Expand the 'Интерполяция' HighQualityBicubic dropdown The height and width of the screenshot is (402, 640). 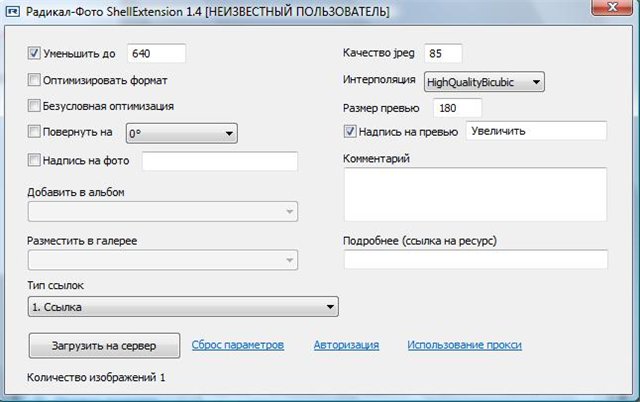click(484, 82)
